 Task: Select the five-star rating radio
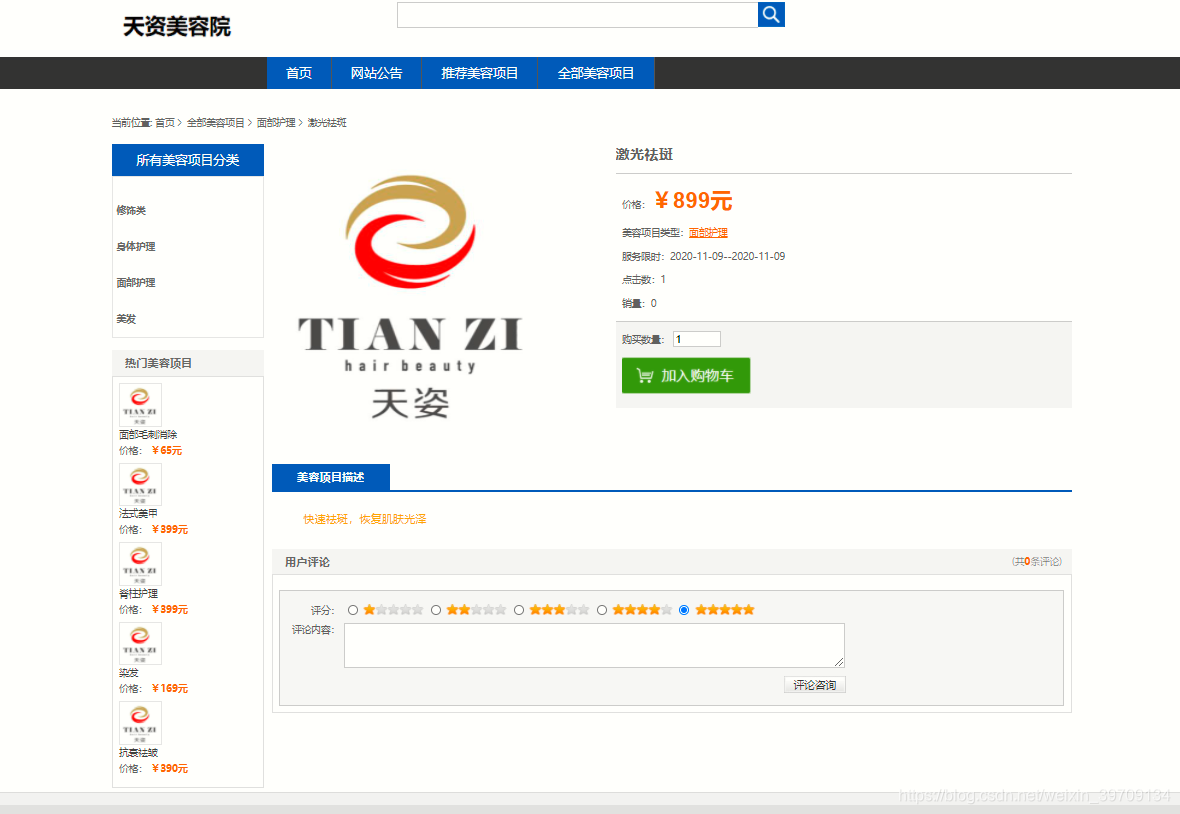(684, 610)
